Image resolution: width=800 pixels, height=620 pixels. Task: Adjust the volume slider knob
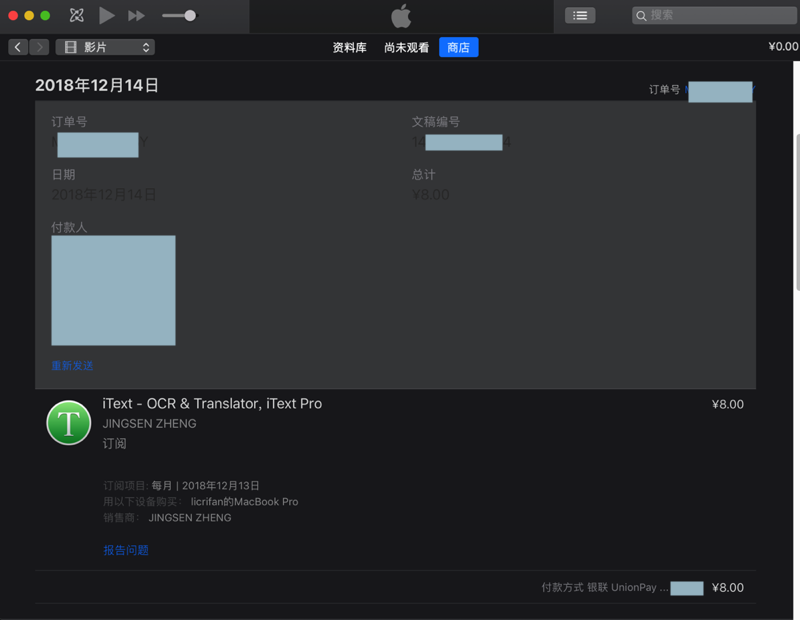click(190, 16)
